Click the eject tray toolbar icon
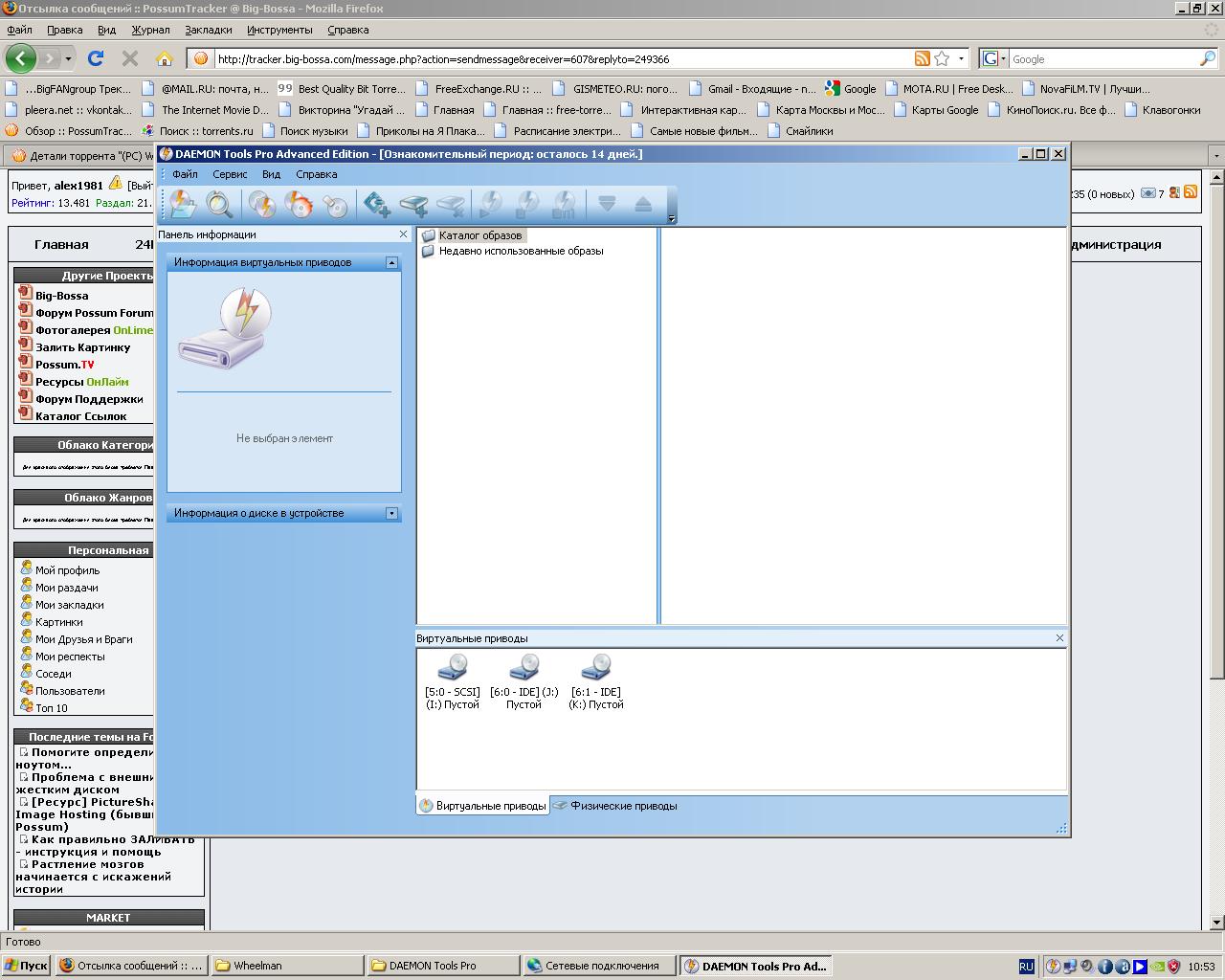This screenshot has width=1225, height=980. [x=643, y=204]
